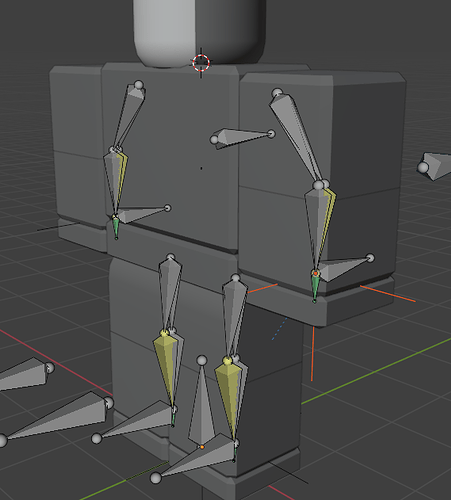
Task: Select the gray thigh bone of the screen-right leg
Action: click(234, 317)
